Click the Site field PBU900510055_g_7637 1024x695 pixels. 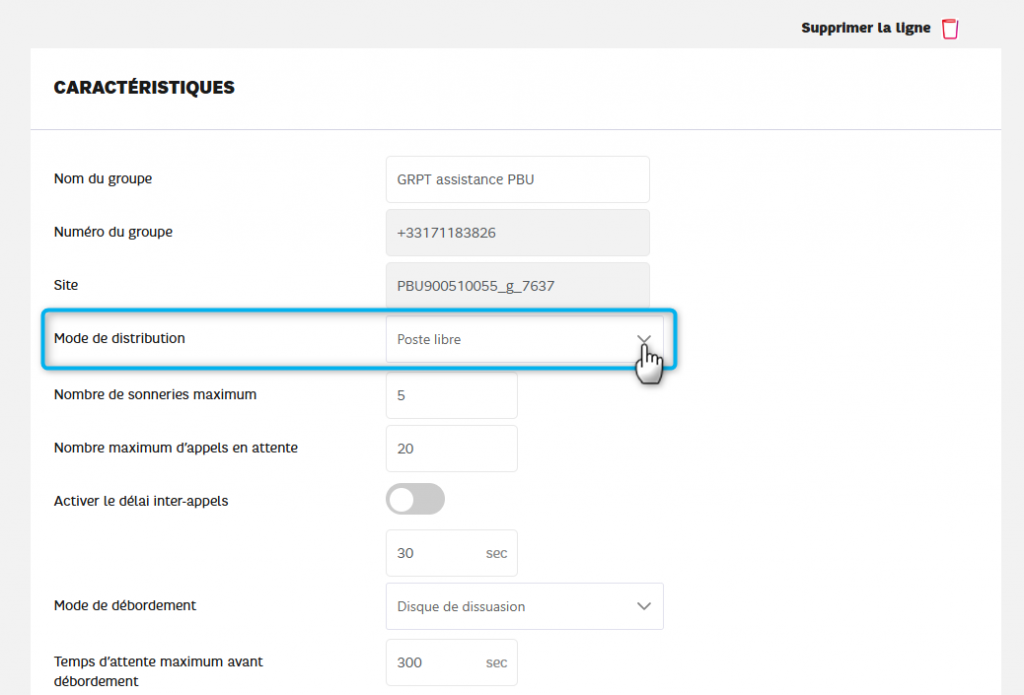pos(517,285)
